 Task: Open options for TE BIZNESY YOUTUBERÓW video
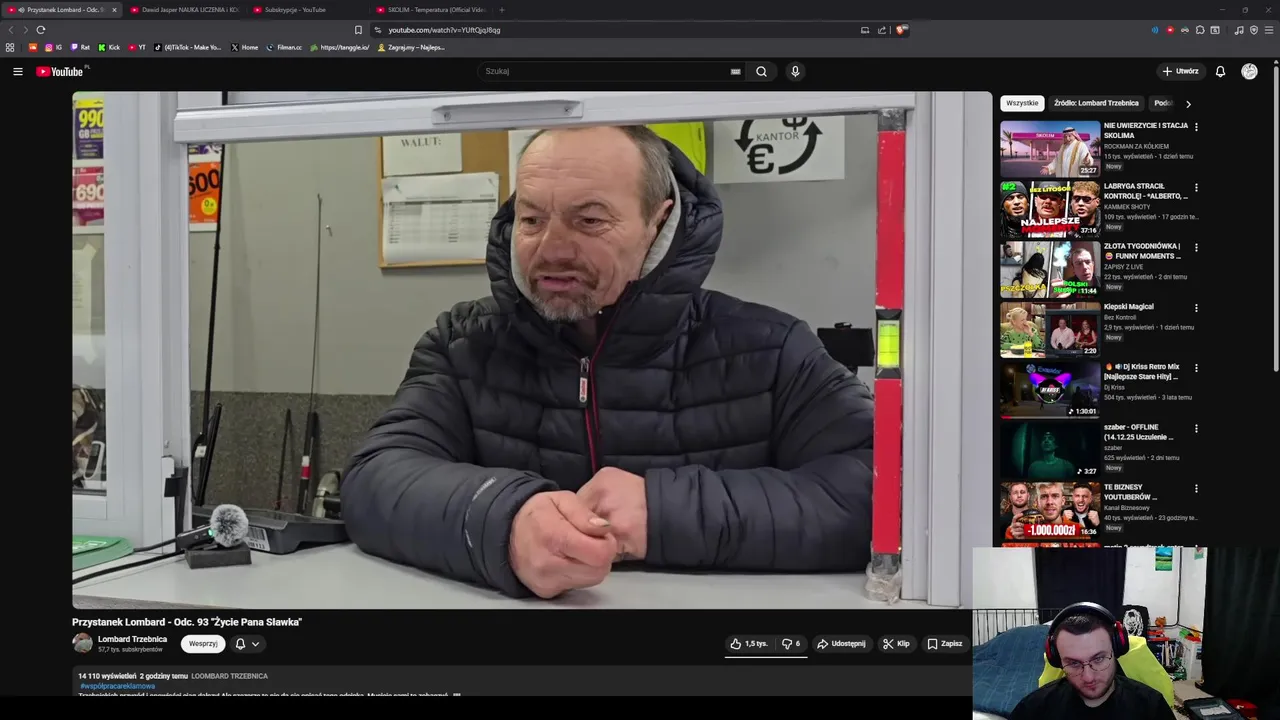(1196, 488)
